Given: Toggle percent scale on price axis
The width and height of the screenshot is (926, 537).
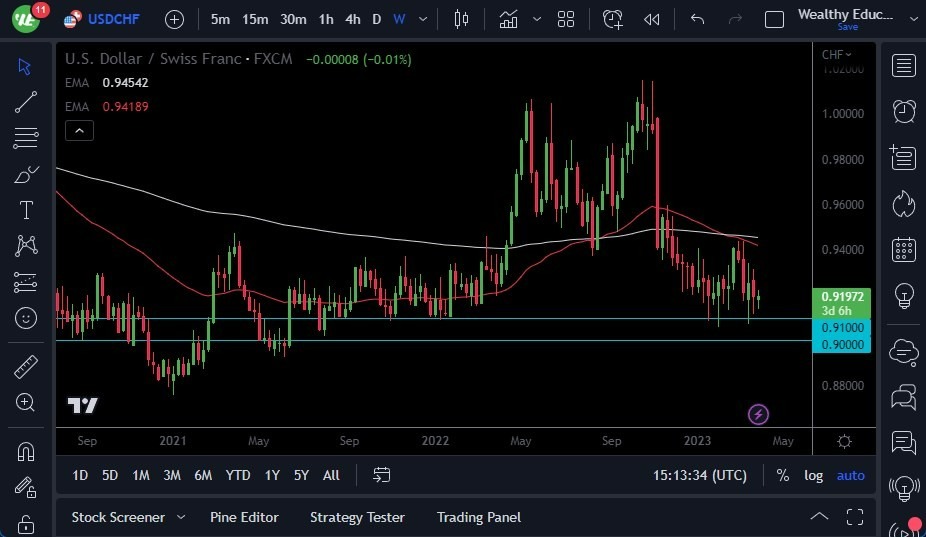Looking at the screenshot, I should (782, 475).
